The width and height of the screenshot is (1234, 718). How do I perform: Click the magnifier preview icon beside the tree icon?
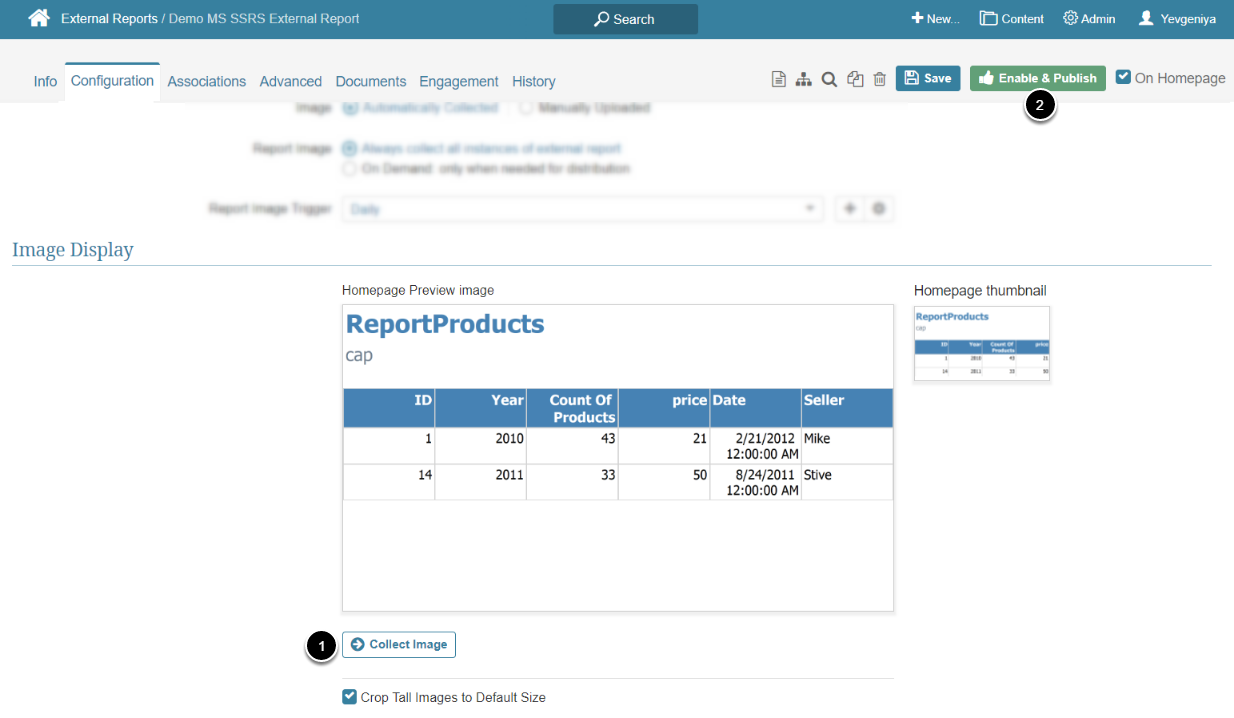click(x=829, y=79)
